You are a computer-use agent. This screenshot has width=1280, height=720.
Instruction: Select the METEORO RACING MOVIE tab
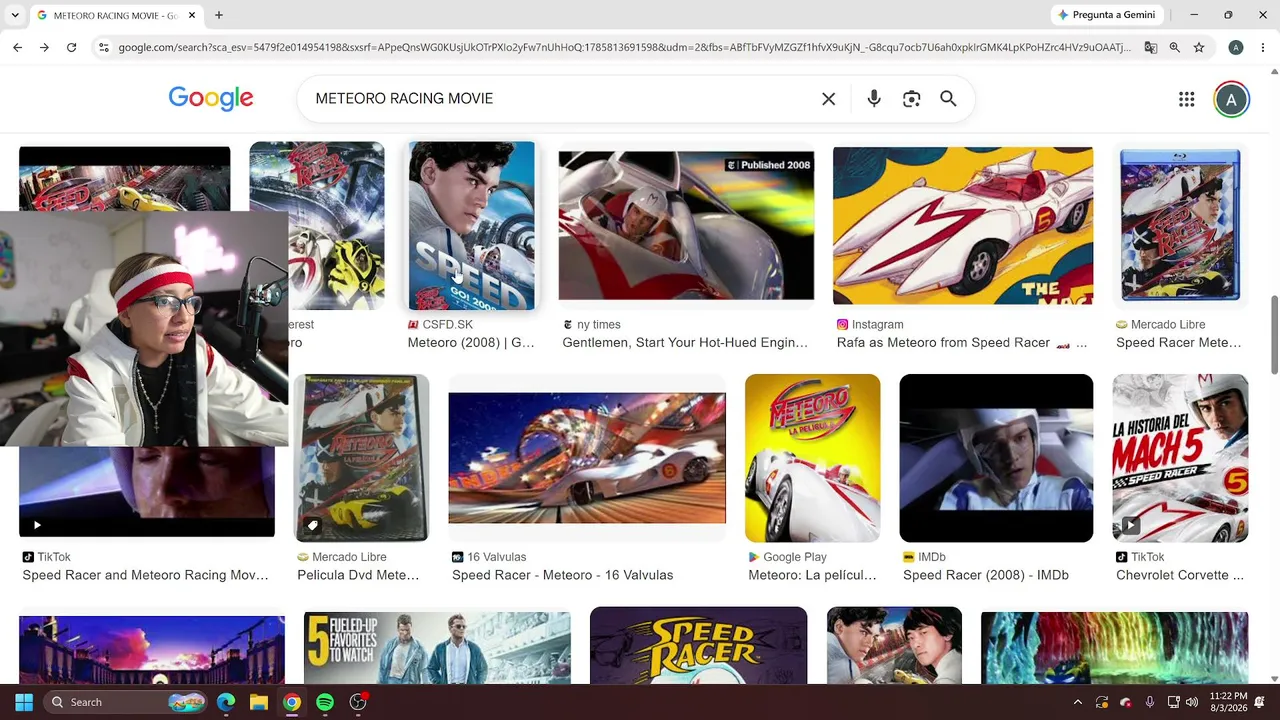coord(115,15)
